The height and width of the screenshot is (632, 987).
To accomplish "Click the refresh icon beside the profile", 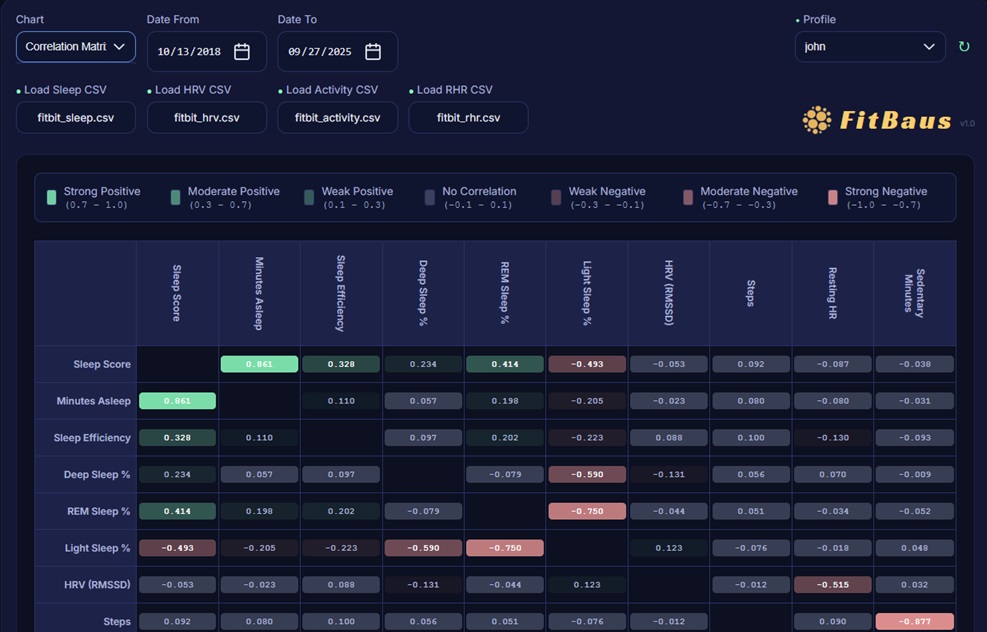I will point(964,47).
